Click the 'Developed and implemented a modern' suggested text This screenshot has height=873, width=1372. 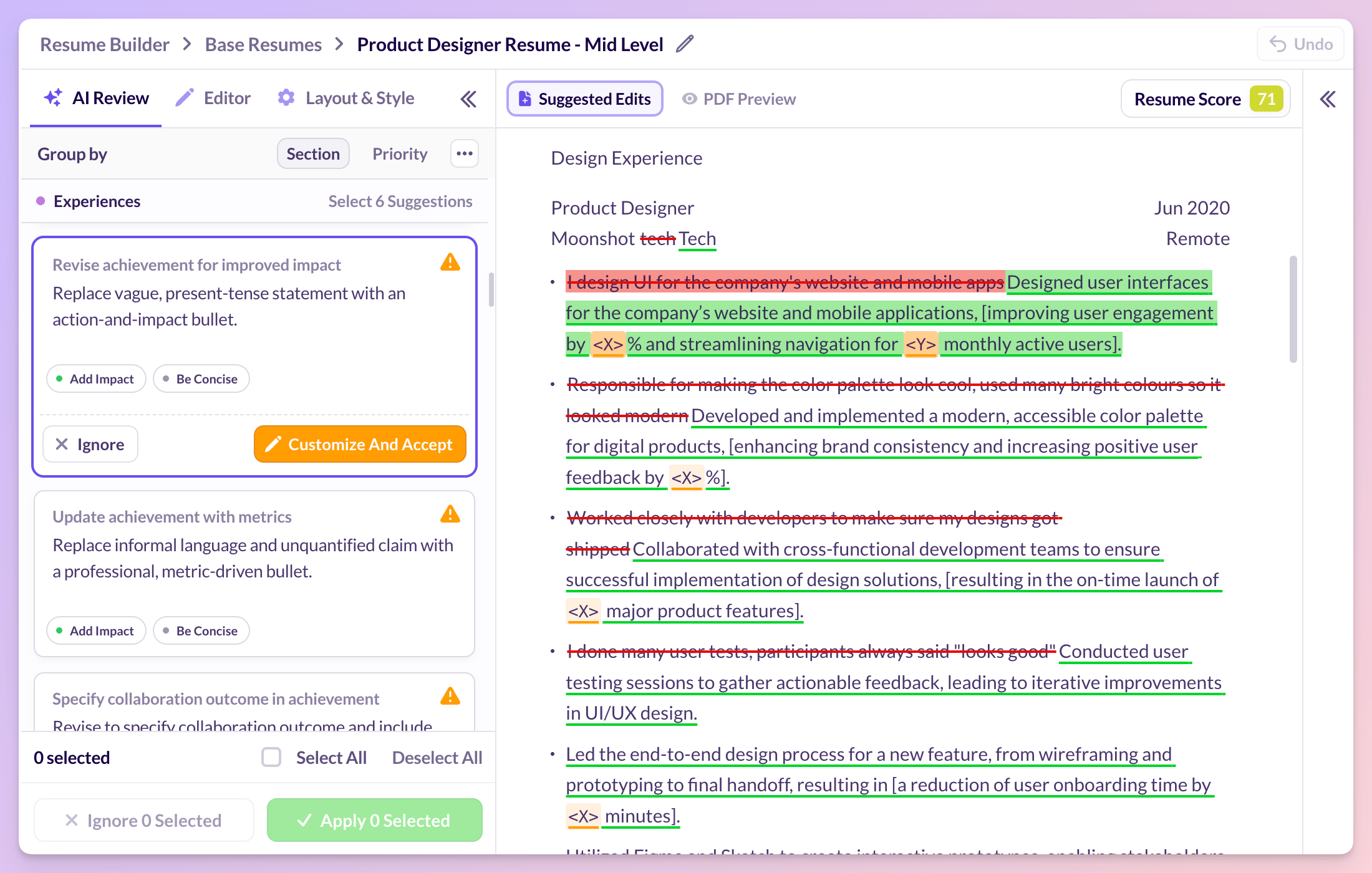coord(886,446)
